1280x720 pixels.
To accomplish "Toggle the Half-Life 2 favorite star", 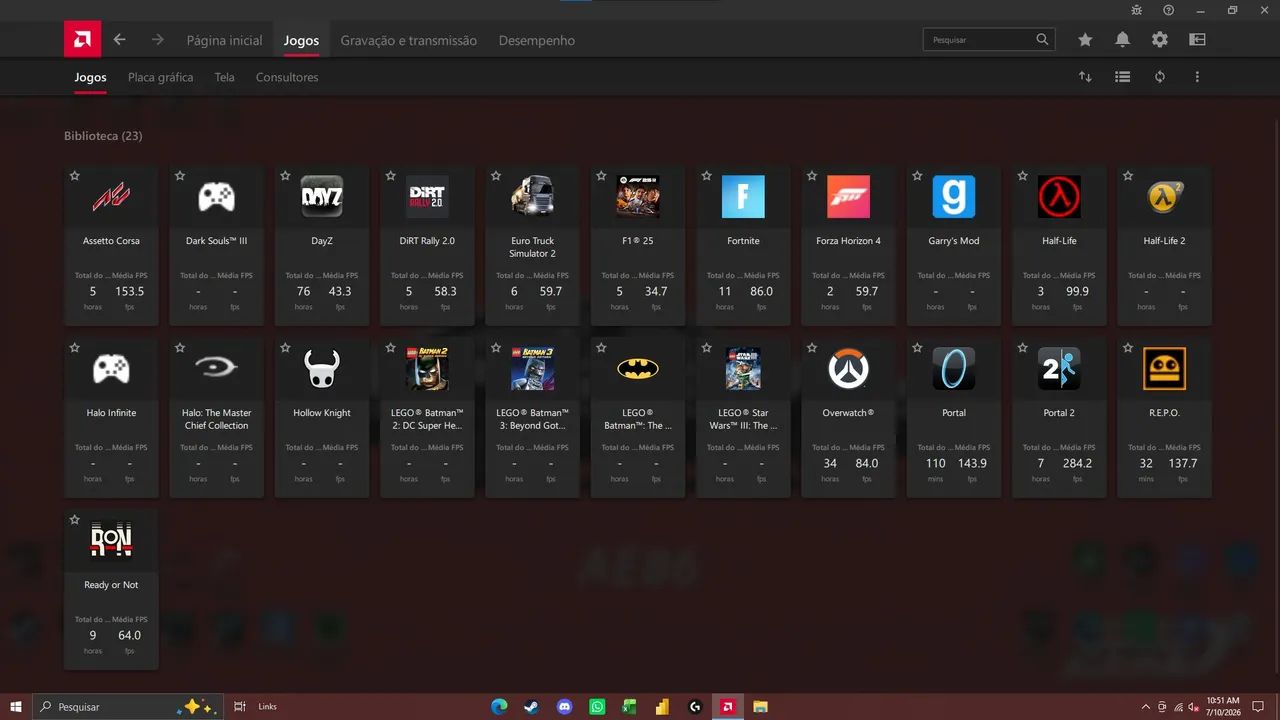I will point(1128,176).
